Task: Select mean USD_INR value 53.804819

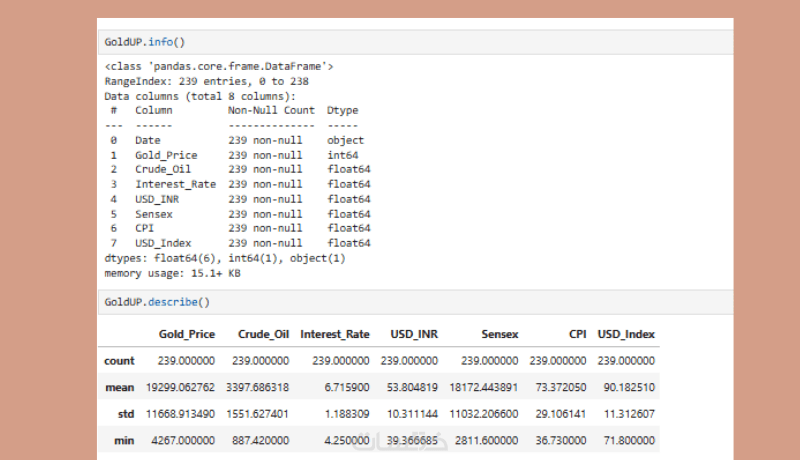Action: 412,388
